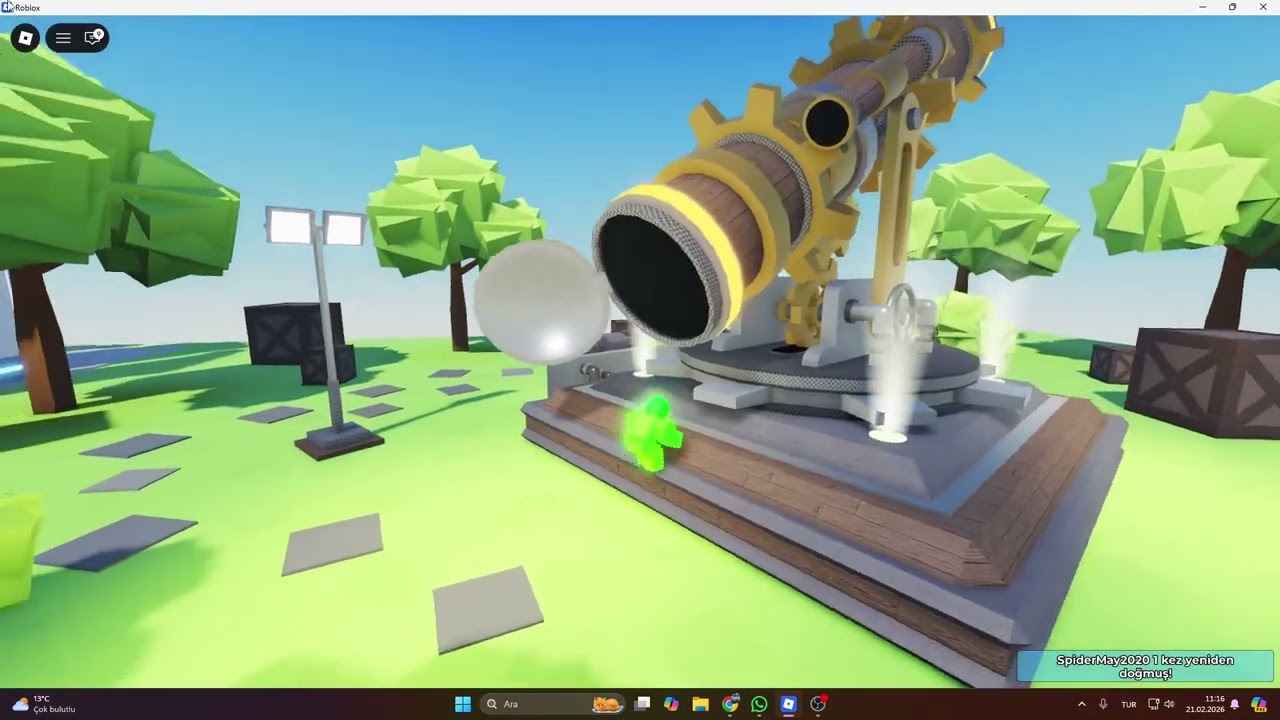This screenshot has width=1280, height=720.
Task: Select the Roblox app on the taskbar
Action: tap(788, 704)
